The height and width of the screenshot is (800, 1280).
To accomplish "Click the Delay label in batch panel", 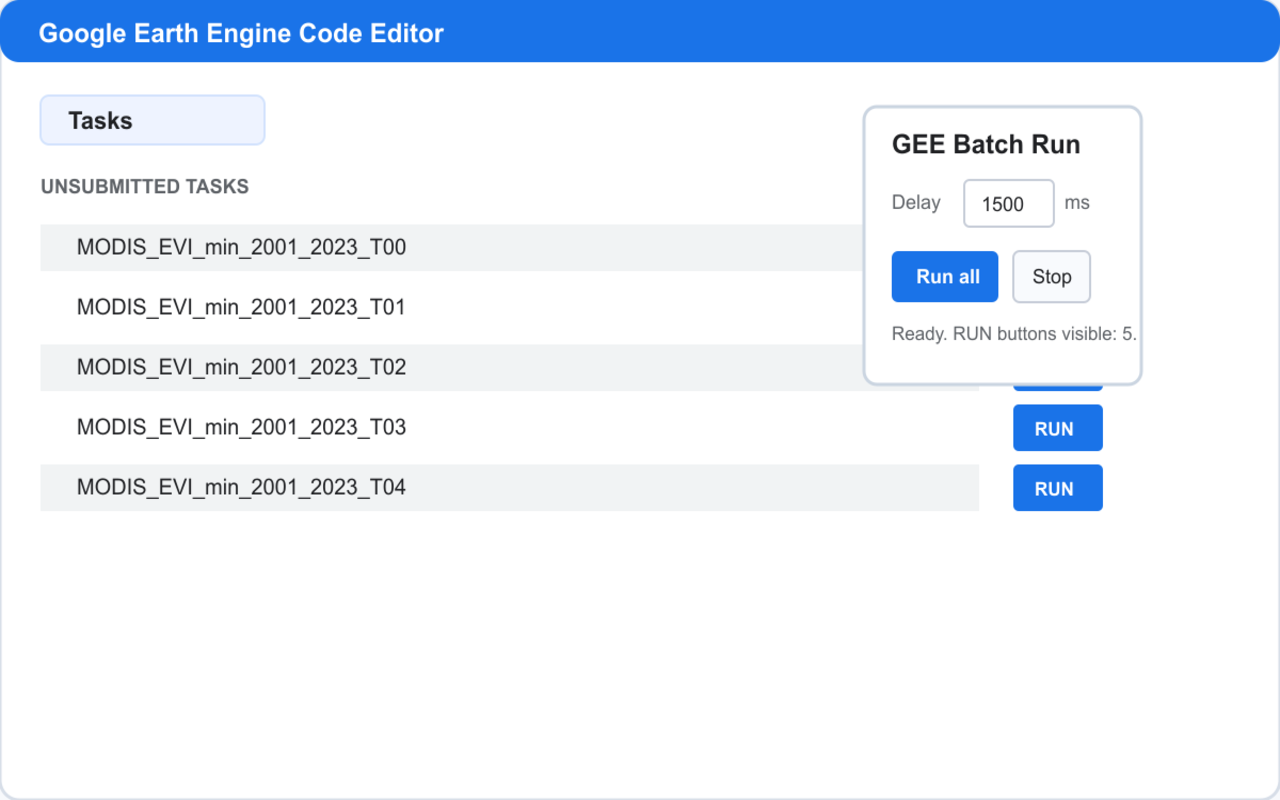I will 916,202.
